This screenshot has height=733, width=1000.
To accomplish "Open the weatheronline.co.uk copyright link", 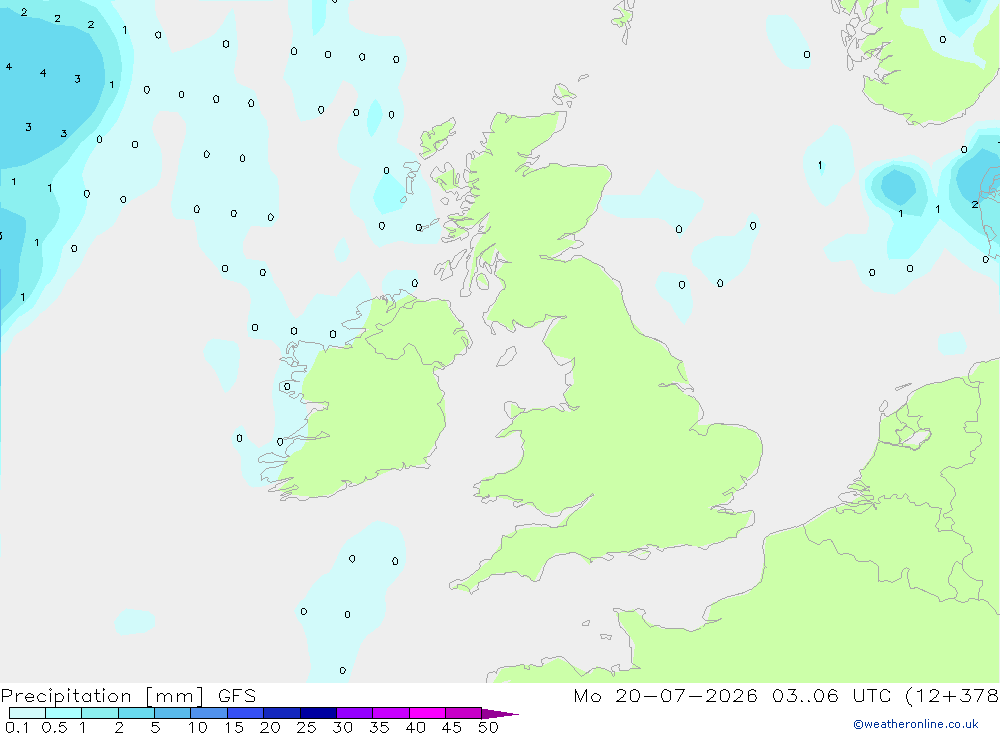I will pos(916,724).
